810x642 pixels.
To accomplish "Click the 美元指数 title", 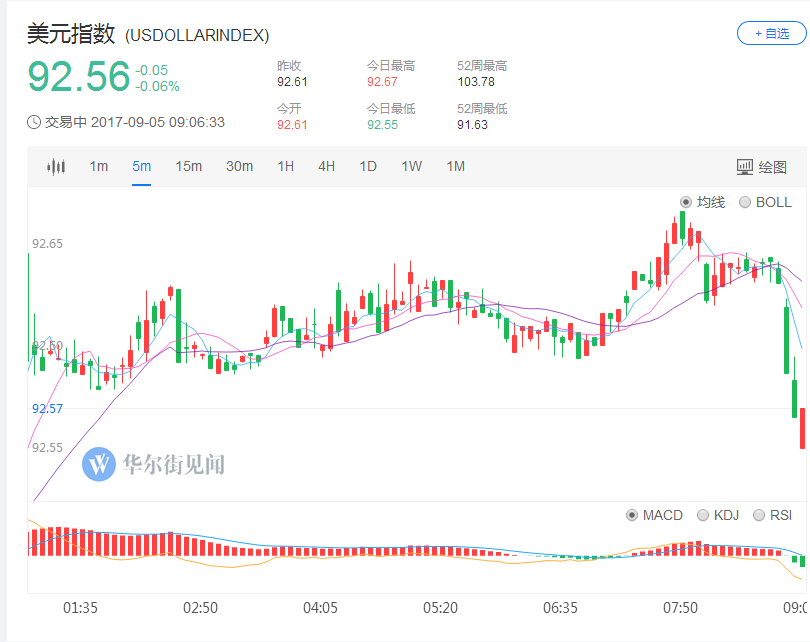I will coord(71,34).
